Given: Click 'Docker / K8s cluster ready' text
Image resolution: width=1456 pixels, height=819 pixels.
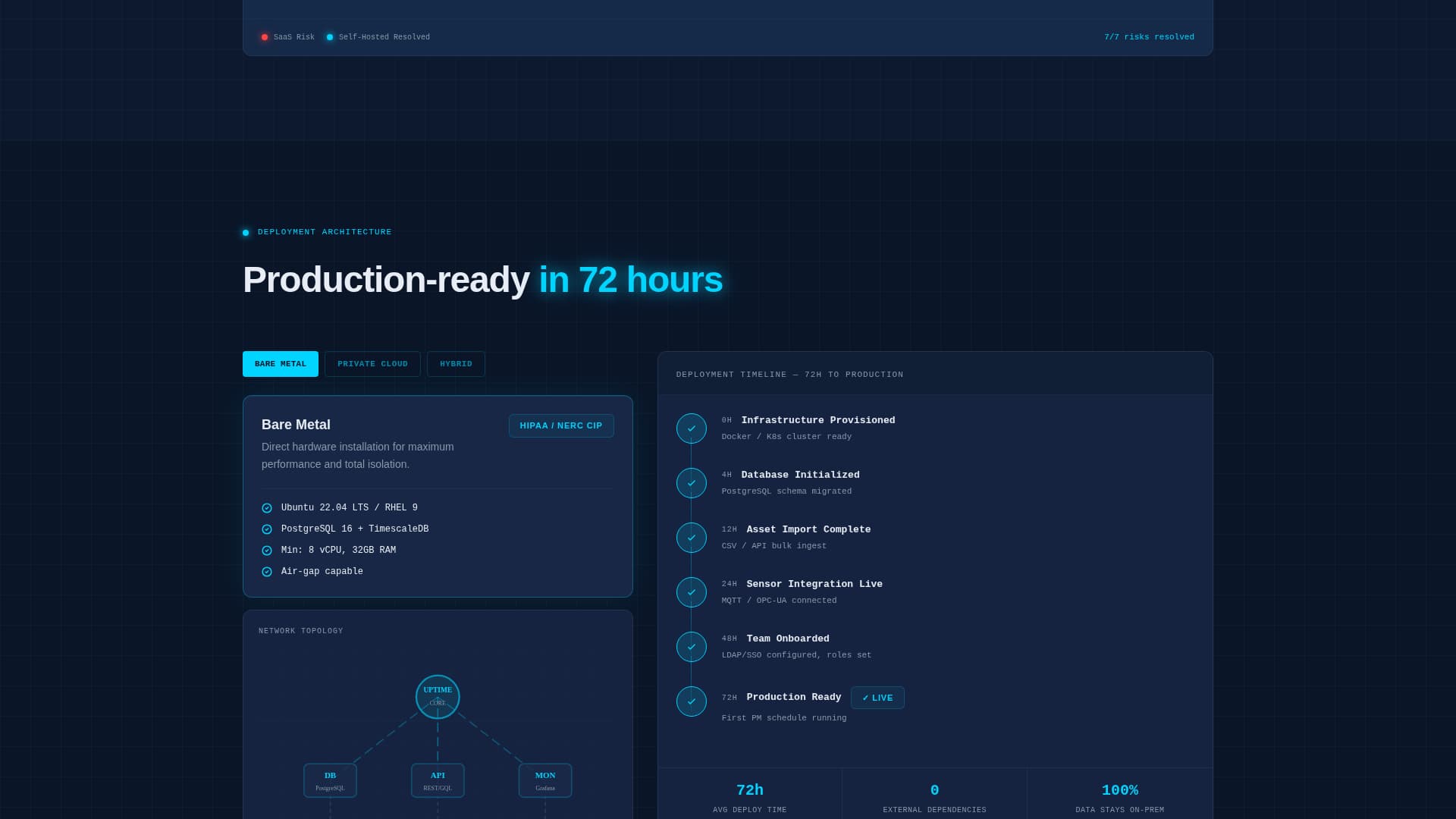Looking at the screenshot, I should [786, 437].
